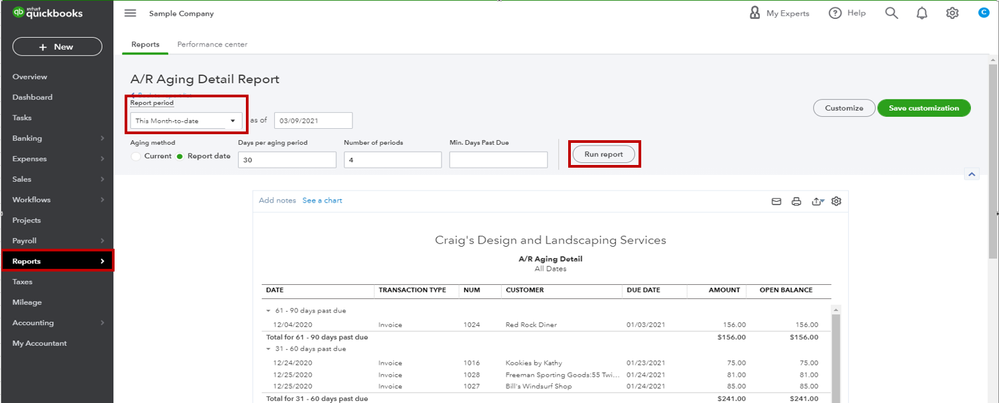The height and width of the screenshot is (403, 999).
Task: Click the Min. Days Past Due field
Action: coord(498,160)
